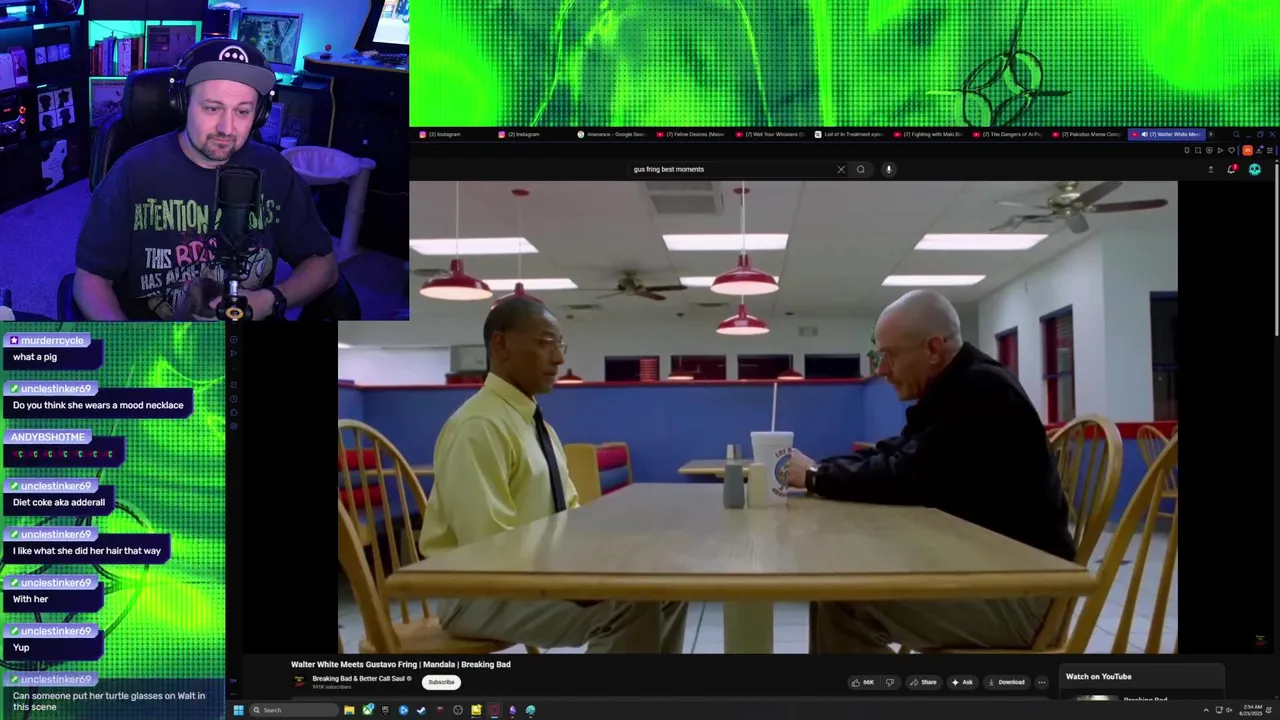Viewport: 1280px width, 720px height.
Task: Click the Ask sparkle button
Action: (962, 682)
